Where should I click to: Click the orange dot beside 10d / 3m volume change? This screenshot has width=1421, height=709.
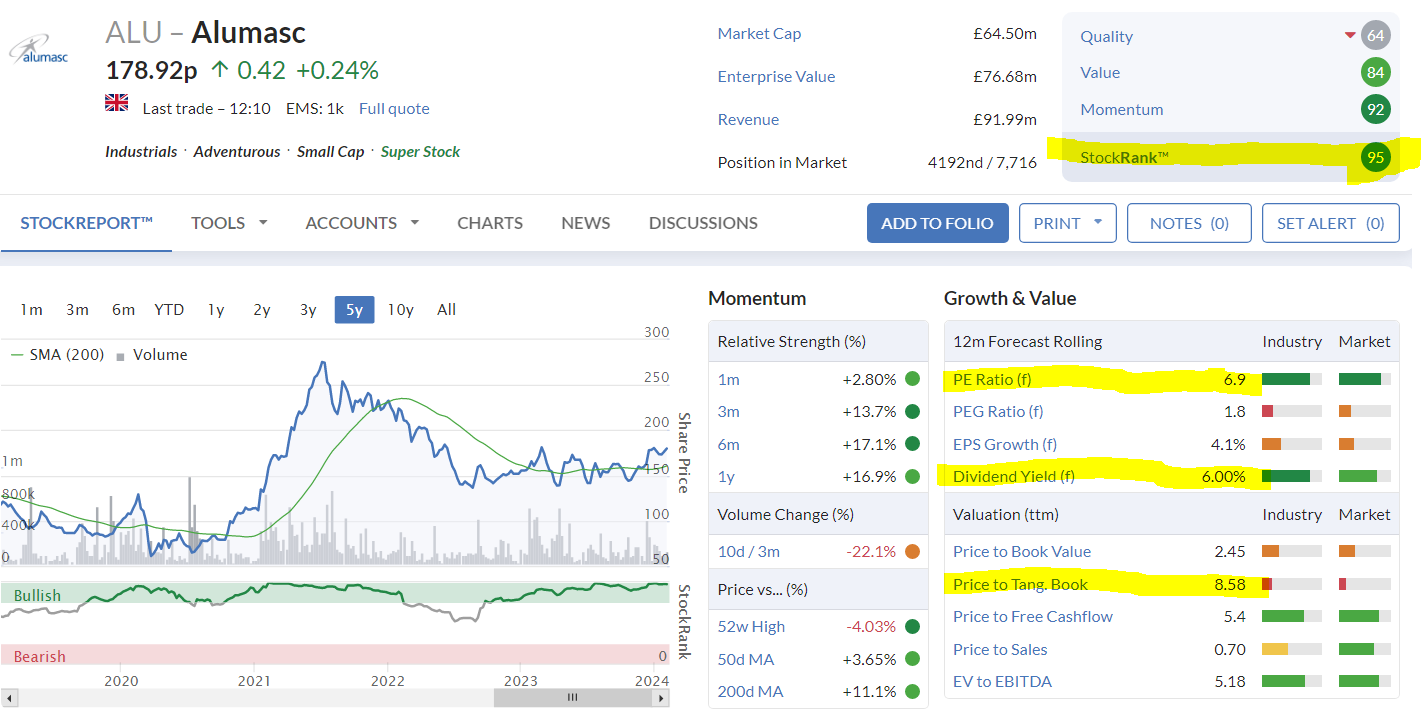coord(912,551)
